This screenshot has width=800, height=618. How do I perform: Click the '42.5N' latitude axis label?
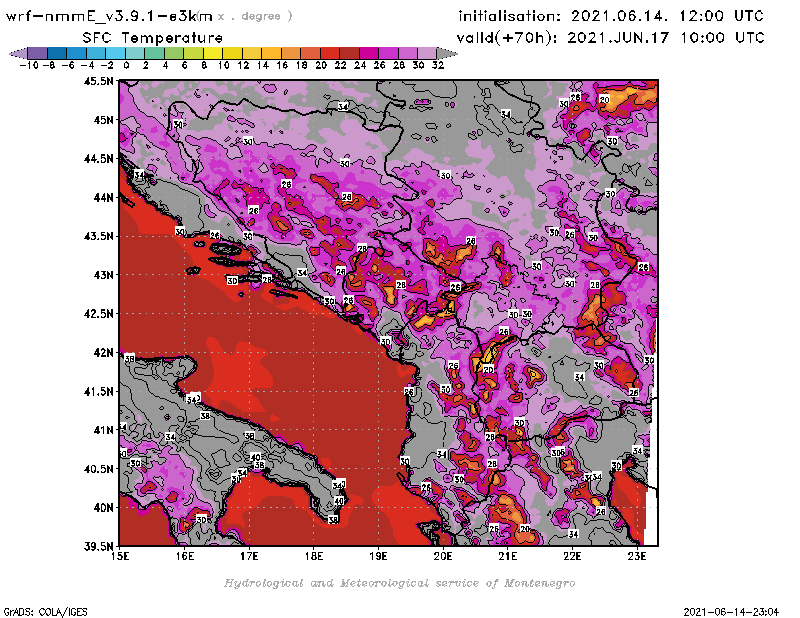(x=98, y=314)
